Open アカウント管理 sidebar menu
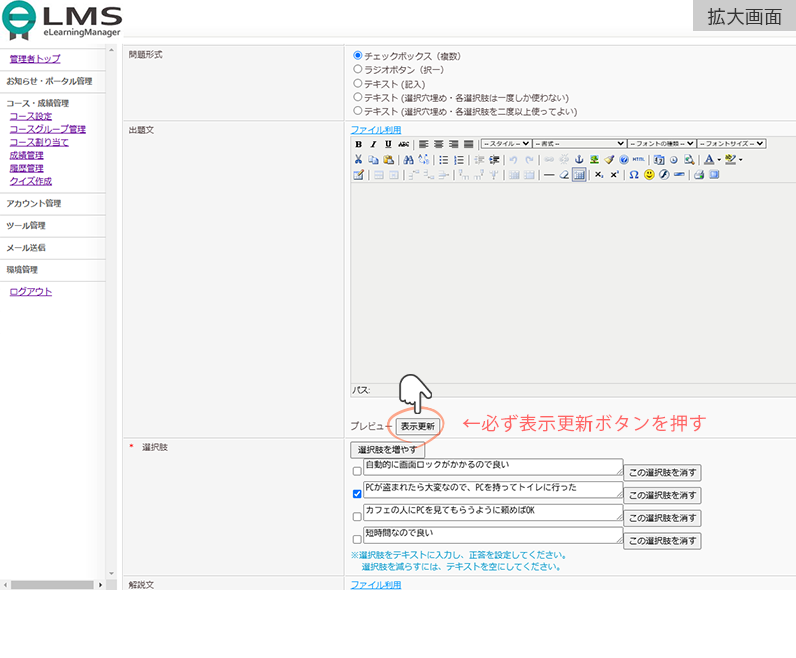Screen dimensions: 796x658 pyautogui.click(x=34, y=204)
